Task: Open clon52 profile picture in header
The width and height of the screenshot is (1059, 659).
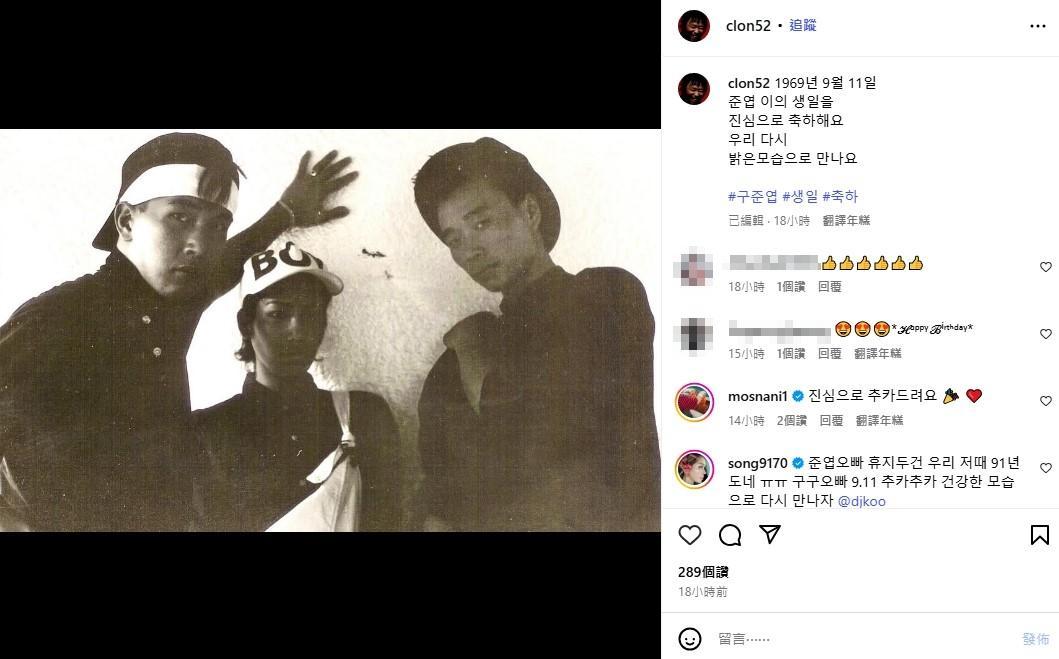Action: coord(694,26)
